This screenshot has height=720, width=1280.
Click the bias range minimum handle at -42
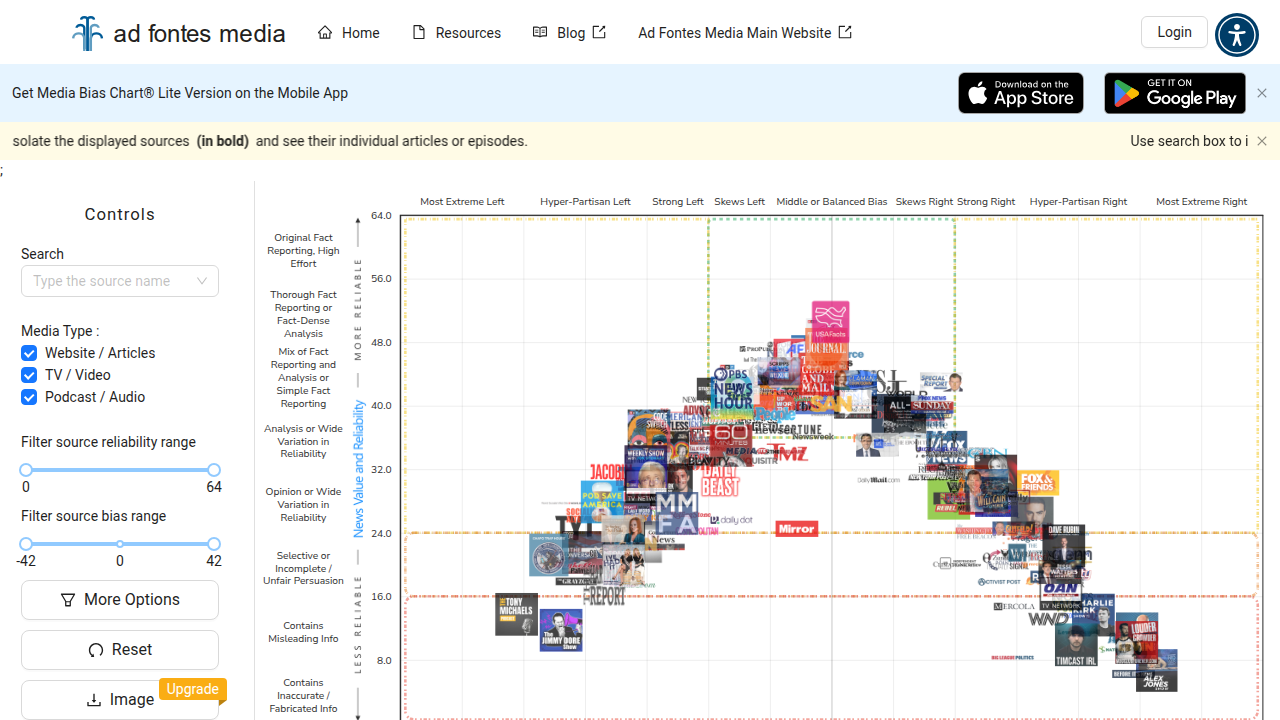click(x=26, y=544)
